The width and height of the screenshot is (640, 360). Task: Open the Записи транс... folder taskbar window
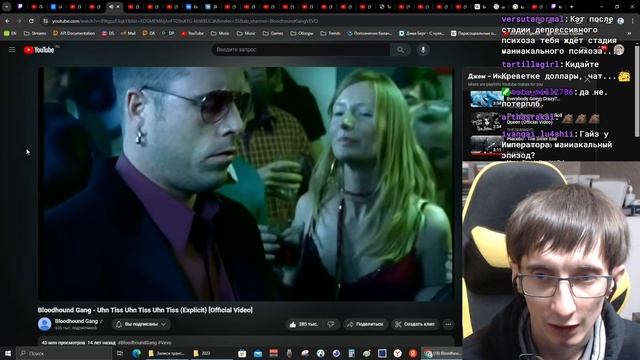167,353
